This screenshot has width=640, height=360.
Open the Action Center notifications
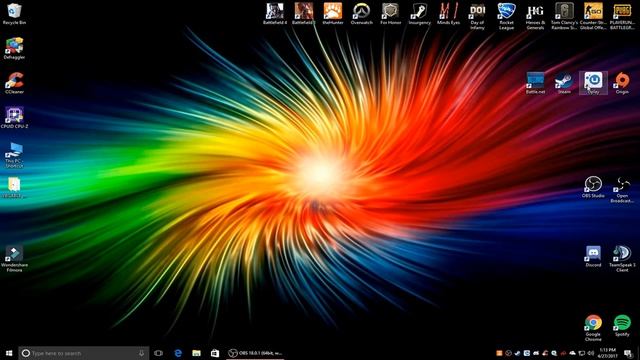tap(628, 353)
